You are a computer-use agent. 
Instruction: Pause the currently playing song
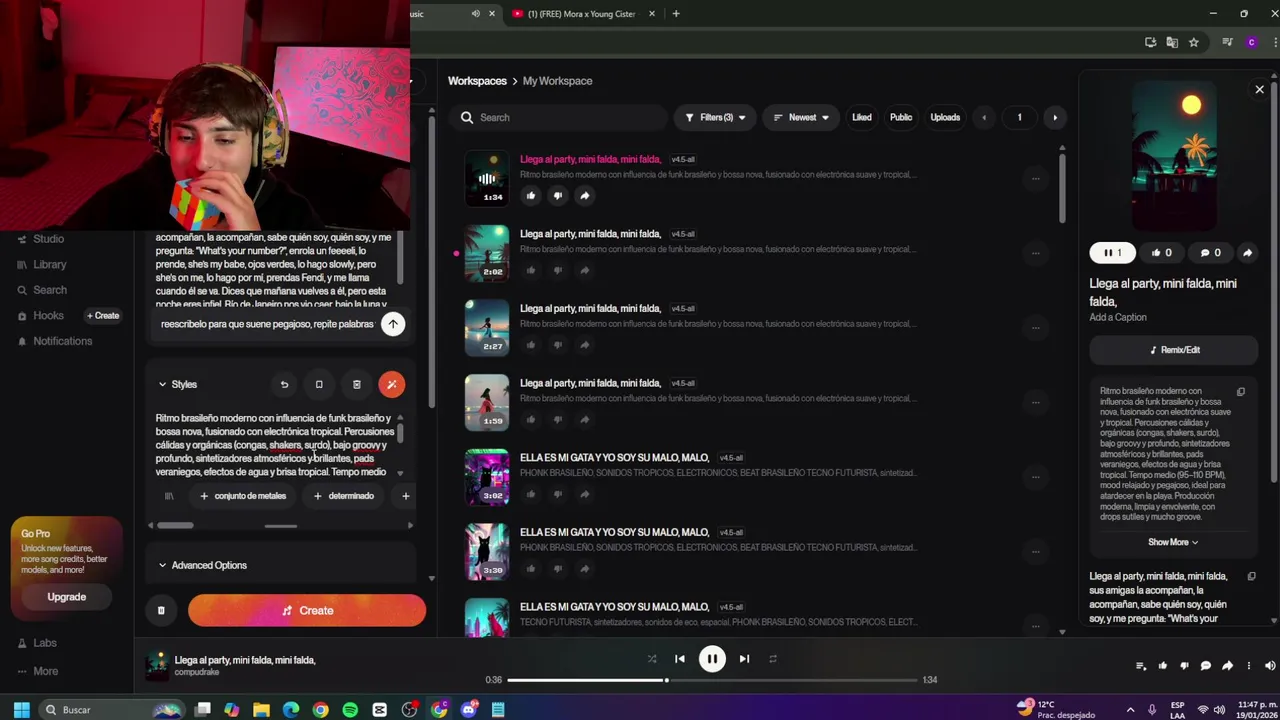click(712, 658)
